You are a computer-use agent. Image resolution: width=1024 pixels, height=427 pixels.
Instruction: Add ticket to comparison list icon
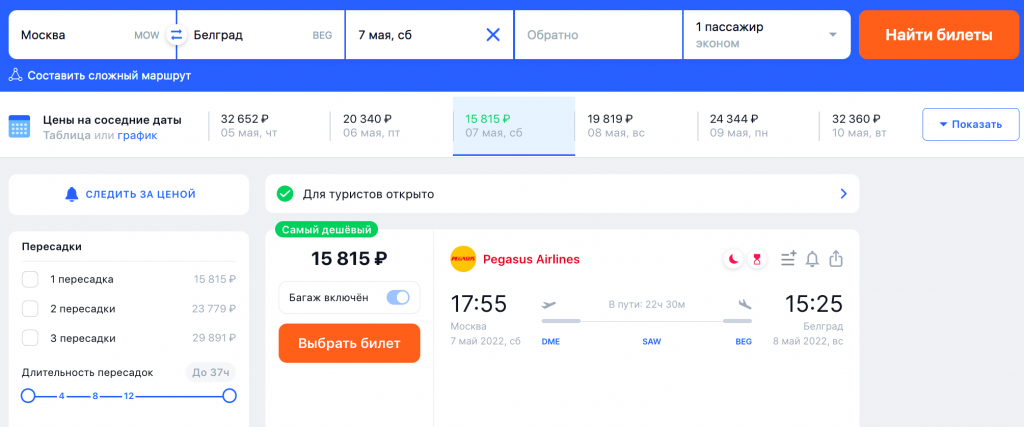click(789, 259)
